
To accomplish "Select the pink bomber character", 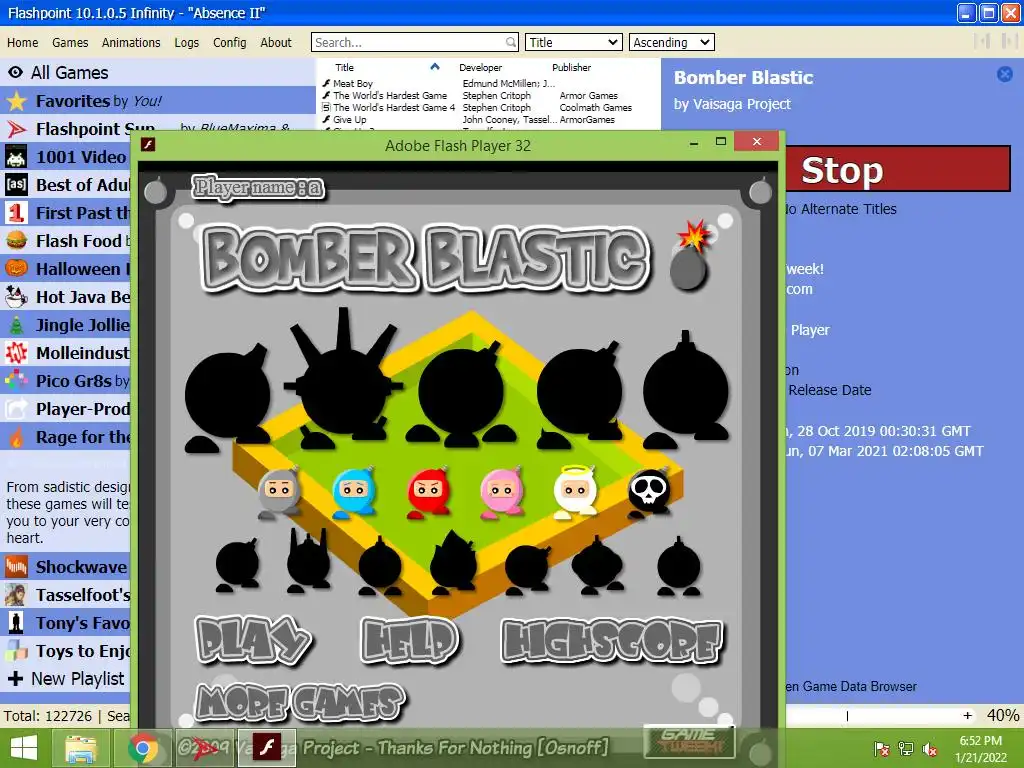I will pyautogui.click(x=502, y=492).
